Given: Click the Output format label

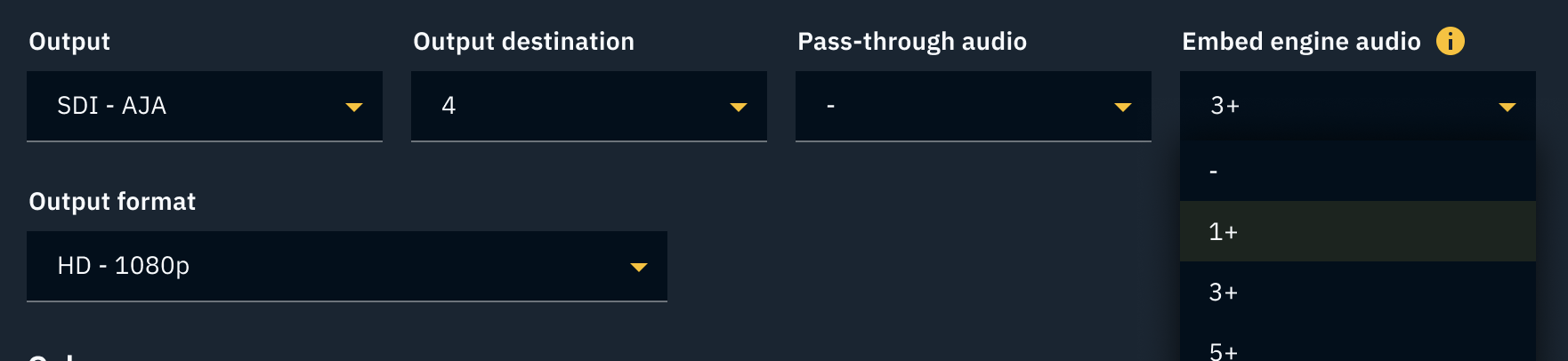Looking at the screenshot, I should point(112,202).
